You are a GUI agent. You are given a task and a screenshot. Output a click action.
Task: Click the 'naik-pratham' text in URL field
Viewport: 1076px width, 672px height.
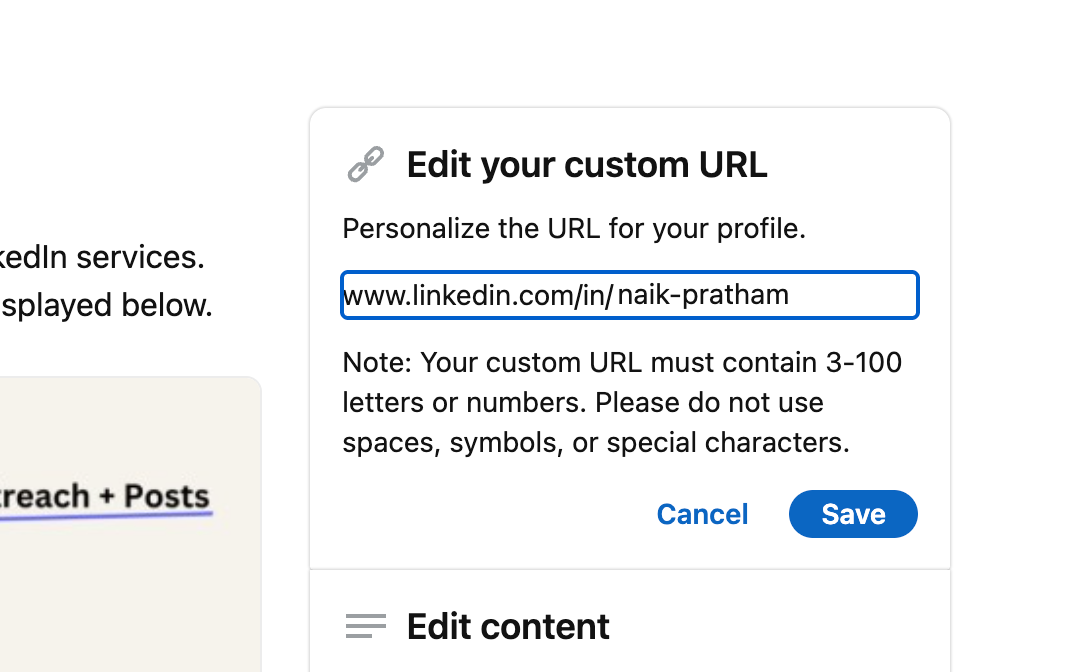pos(703,295)
